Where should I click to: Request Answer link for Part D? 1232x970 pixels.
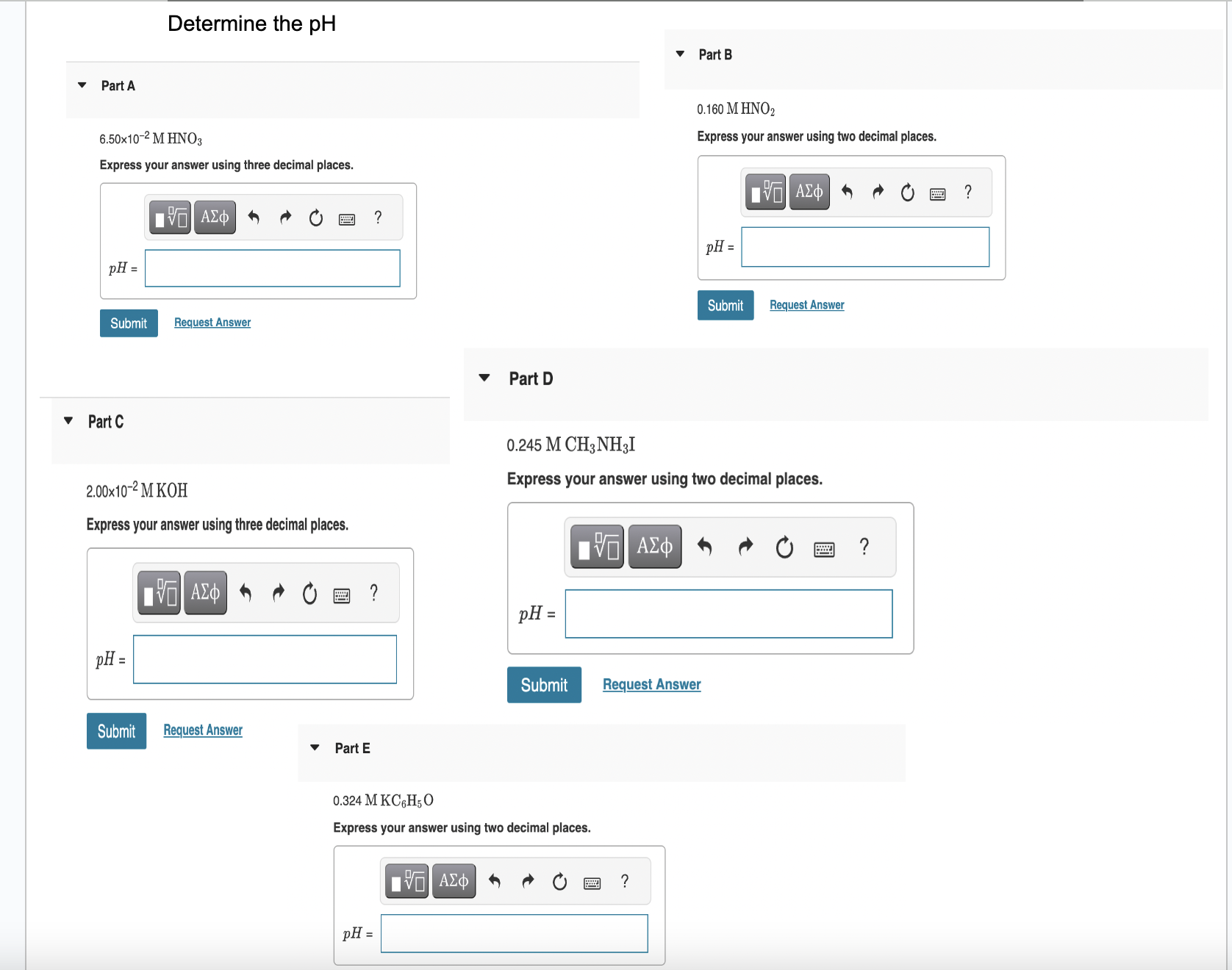pos(652,684)
